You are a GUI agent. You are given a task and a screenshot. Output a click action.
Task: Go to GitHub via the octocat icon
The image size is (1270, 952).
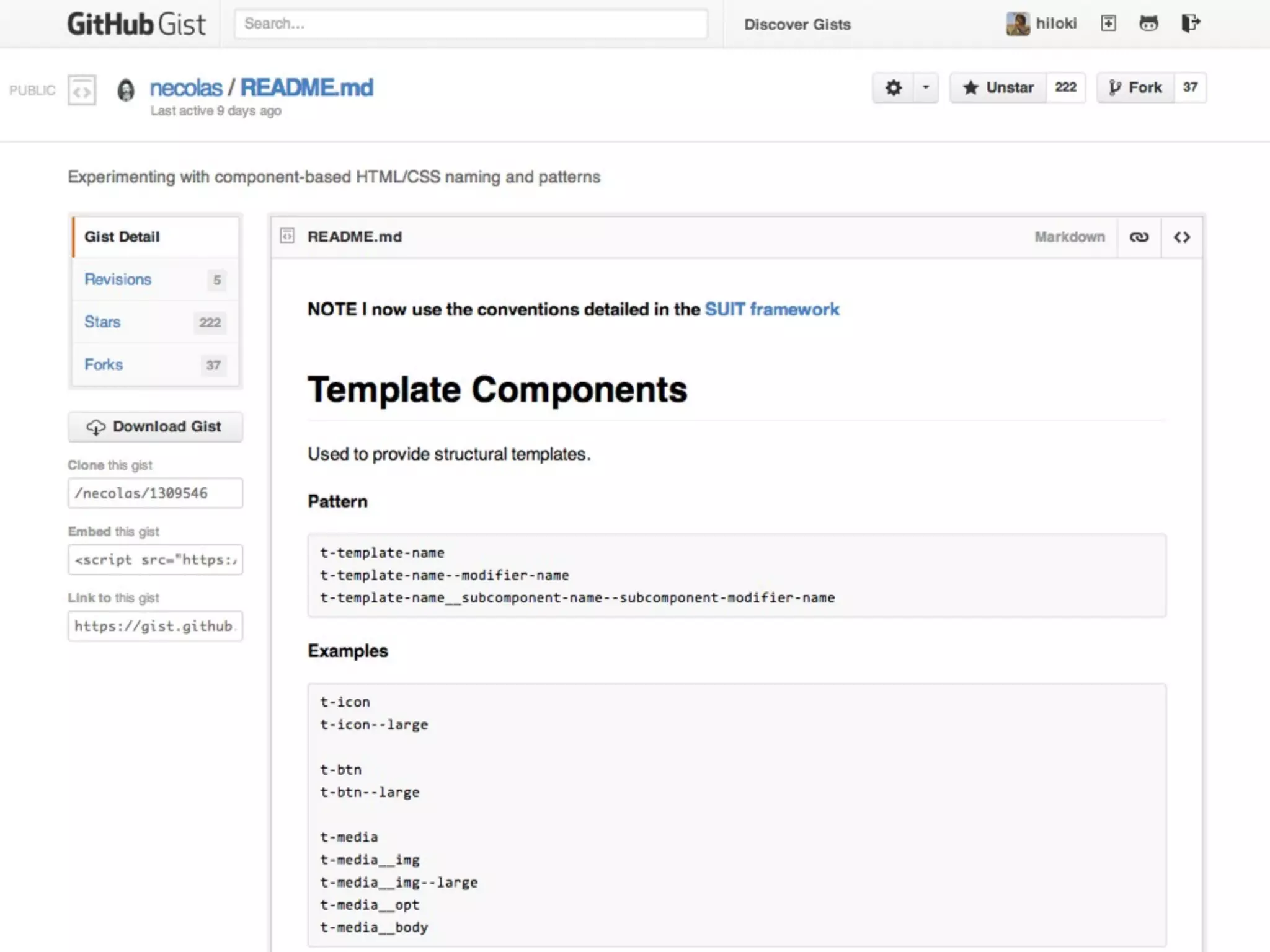click(1148, 24)
